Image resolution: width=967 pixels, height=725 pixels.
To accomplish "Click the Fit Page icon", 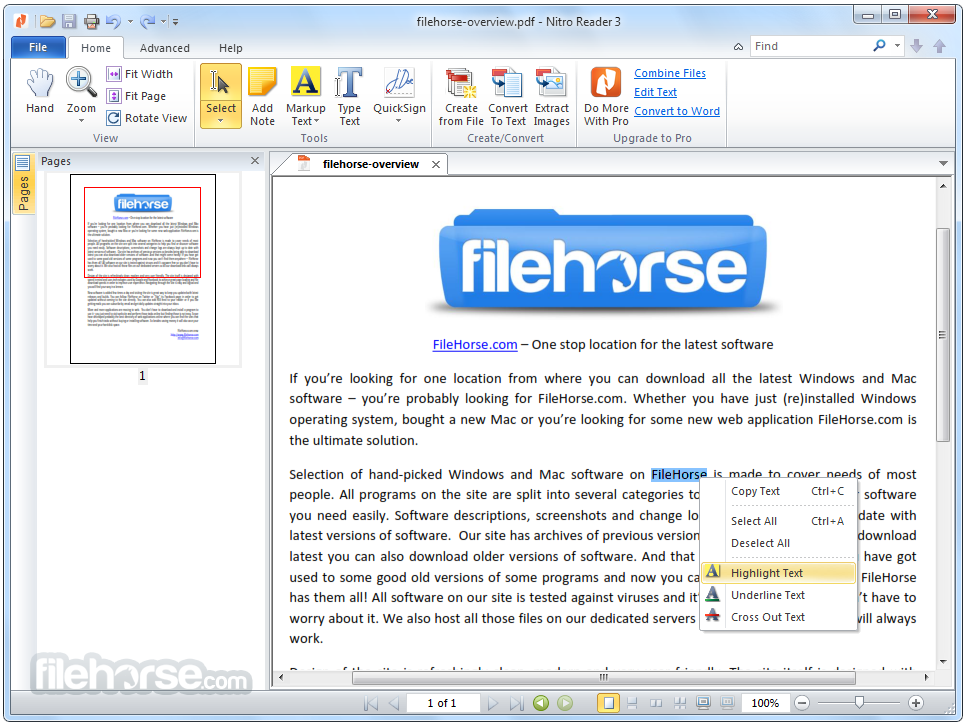I will tap(113, 96).
